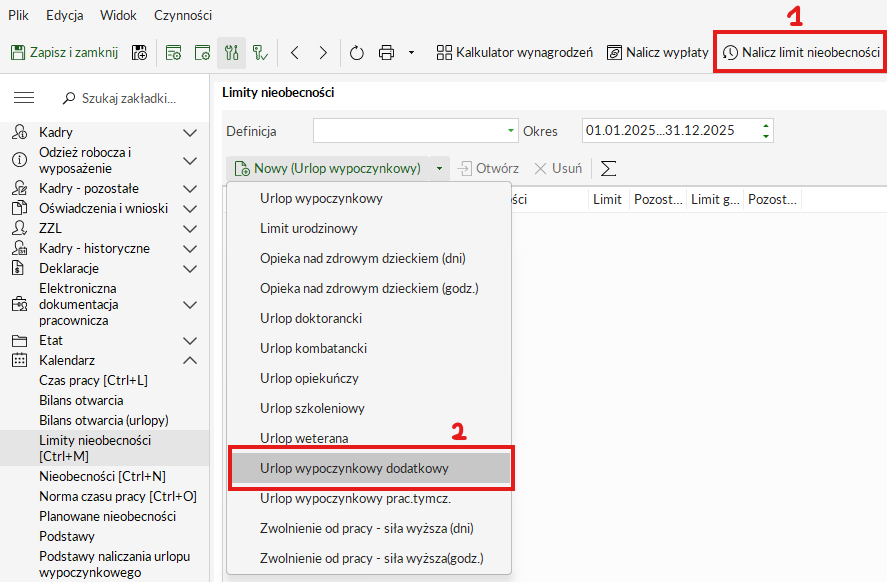
Task: Expand the Kadry section in sidebar
Action: (190, 132)
